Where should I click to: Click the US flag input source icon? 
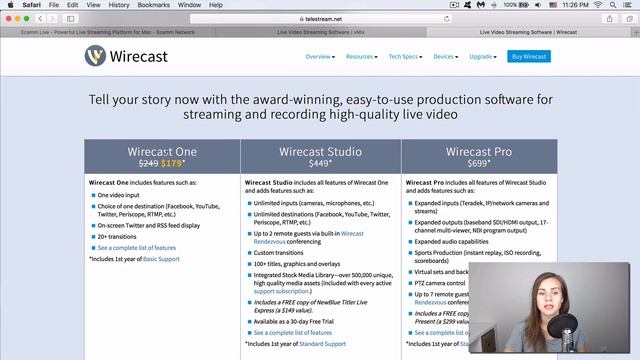(x=553, y=5)
